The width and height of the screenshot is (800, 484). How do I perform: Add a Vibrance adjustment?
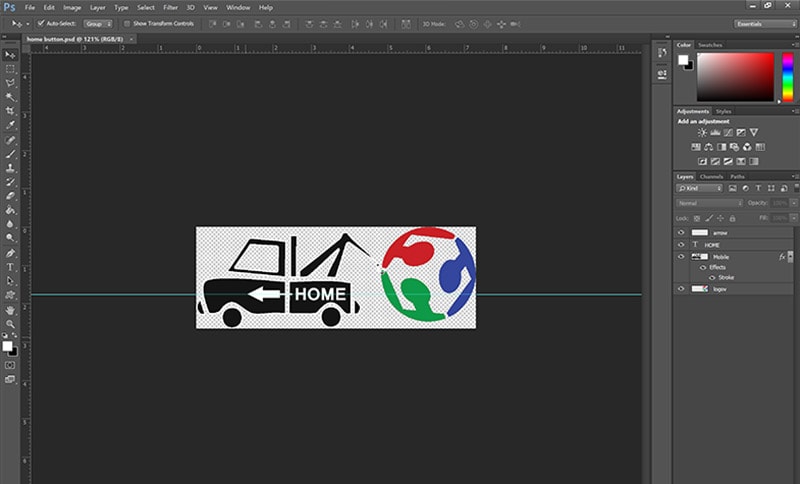(x=754, y=133)
